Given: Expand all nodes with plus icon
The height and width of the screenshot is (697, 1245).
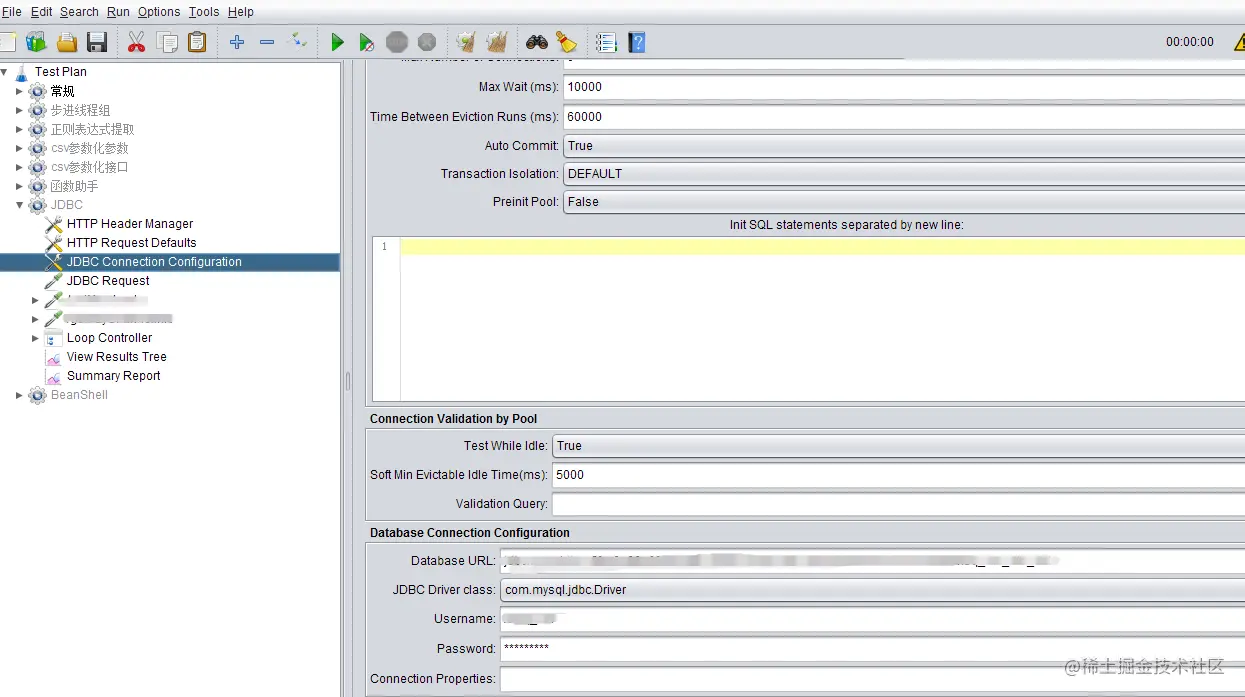Looking at the screenshot, I should [237, 42].
